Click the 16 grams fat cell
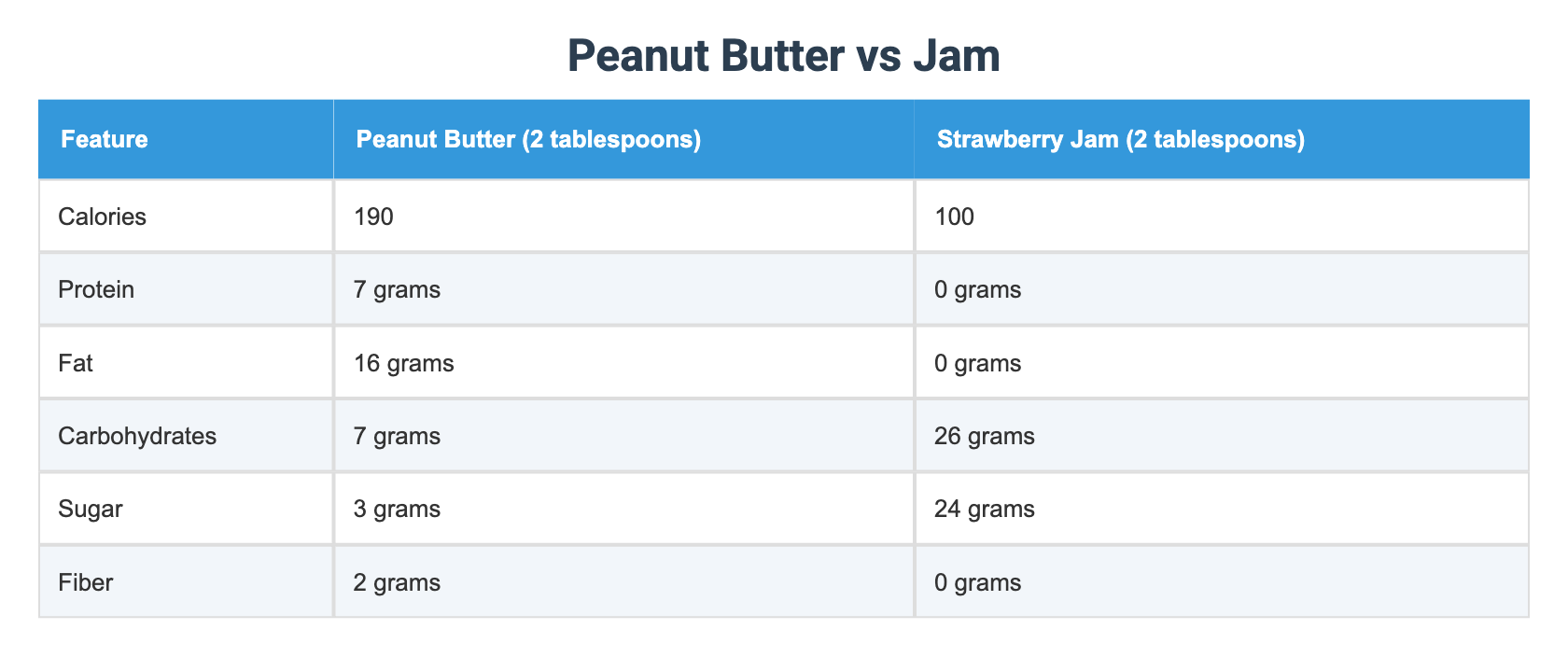This screenshot has width=1568, height=657. point(404,363)
